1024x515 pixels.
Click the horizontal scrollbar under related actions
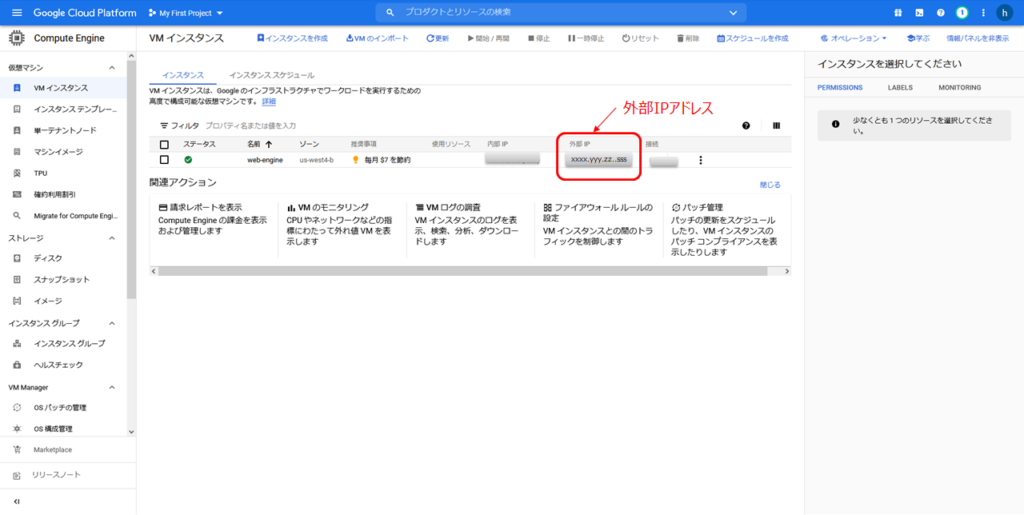[470, 270]
